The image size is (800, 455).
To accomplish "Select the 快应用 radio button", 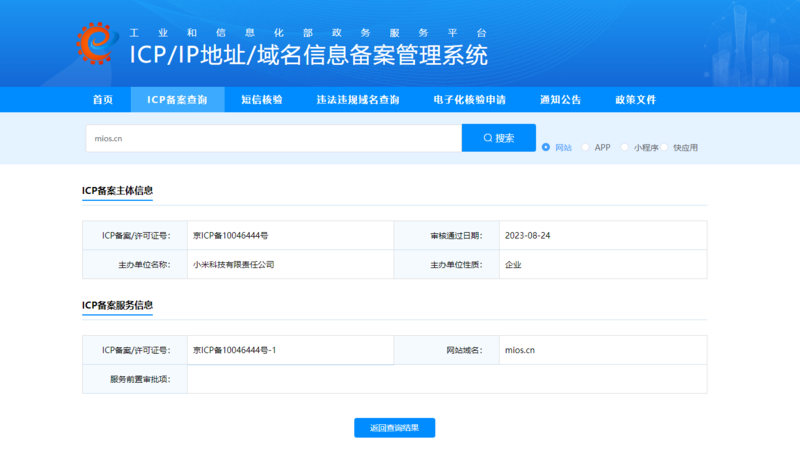I will coord(664,147).
